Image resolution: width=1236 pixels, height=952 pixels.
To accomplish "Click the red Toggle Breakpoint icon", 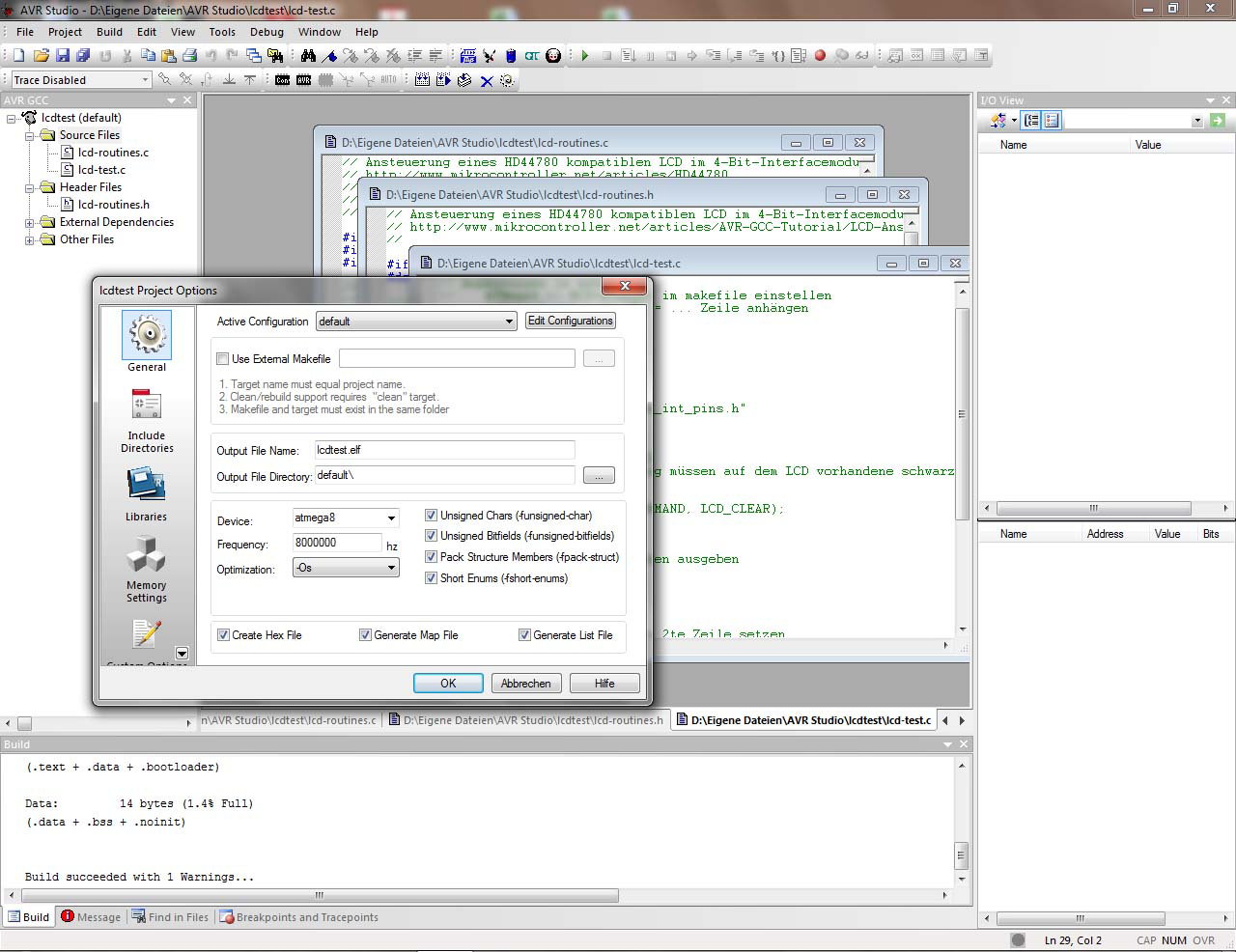I will (x=820, y=55).
